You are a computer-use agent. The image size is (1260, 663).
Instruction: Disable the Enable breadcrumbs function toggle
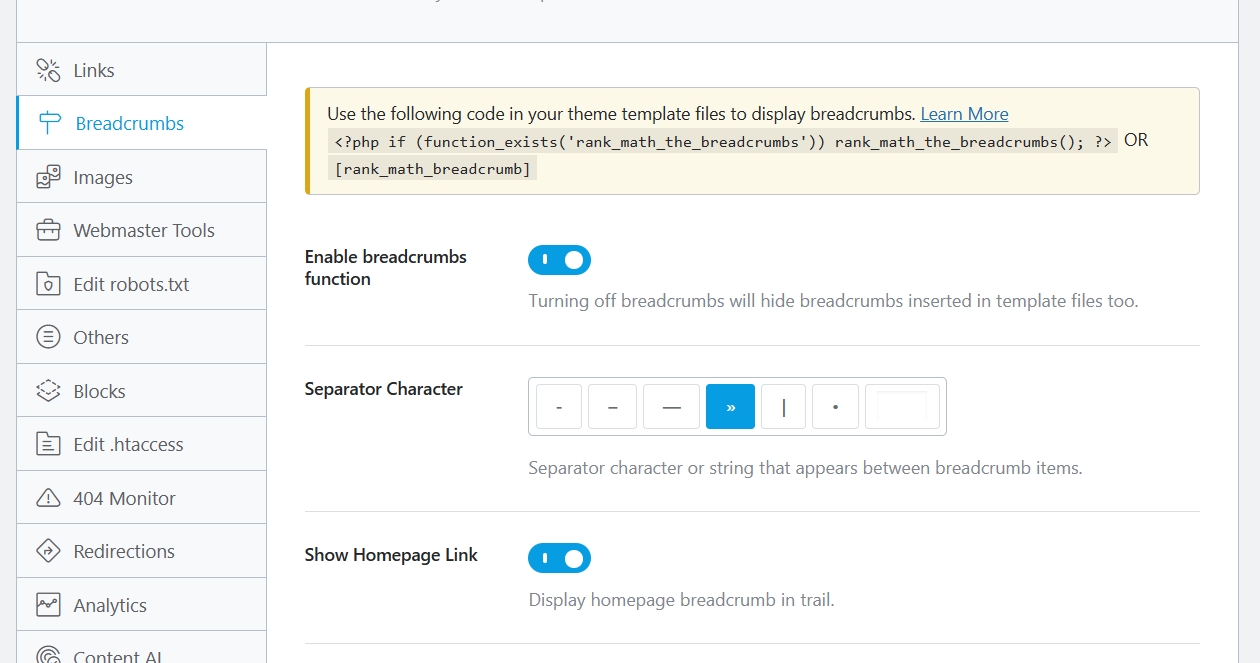pos(559,260)
